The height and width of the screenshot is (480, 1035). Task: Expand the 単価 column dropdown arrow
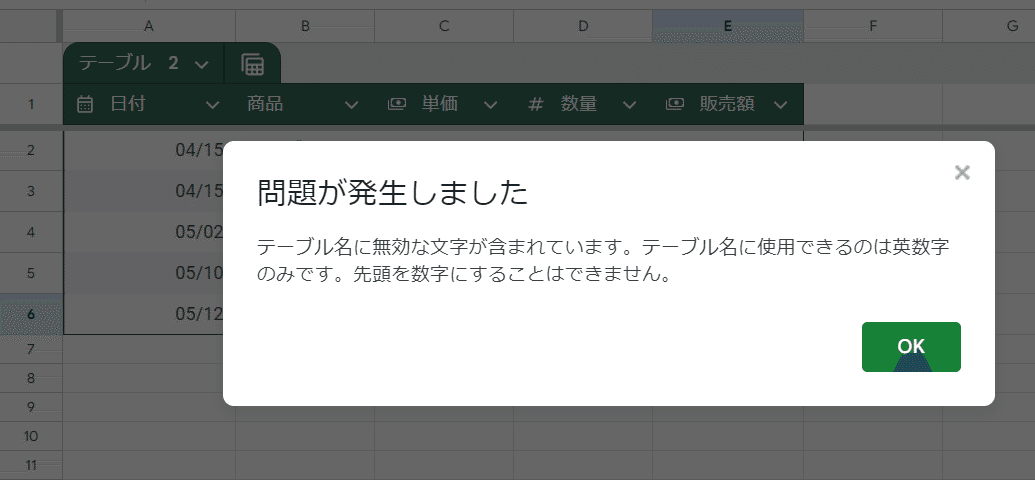tap(490, 104)
